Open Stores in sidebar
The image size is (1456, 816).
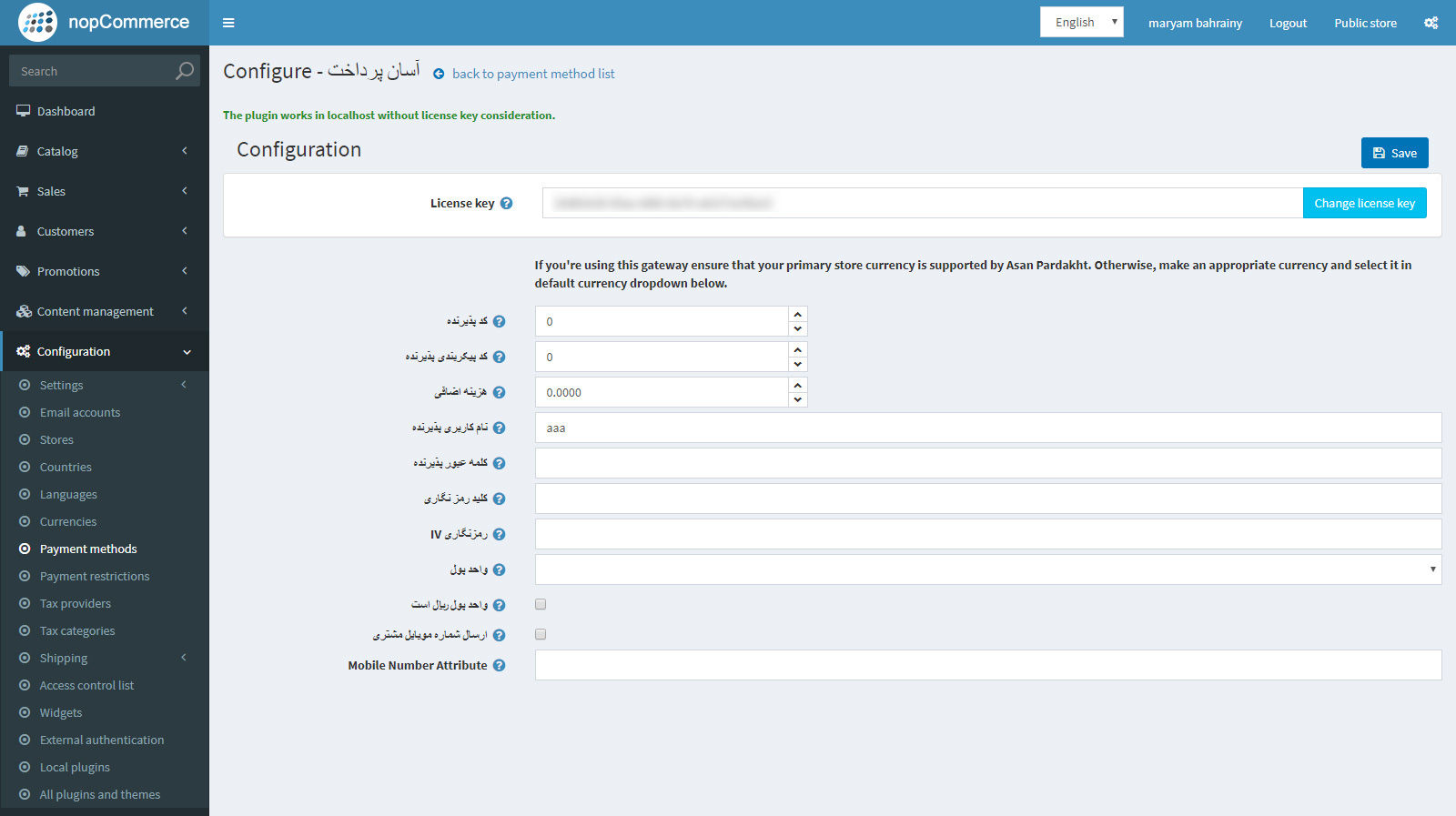pos(56,439)
